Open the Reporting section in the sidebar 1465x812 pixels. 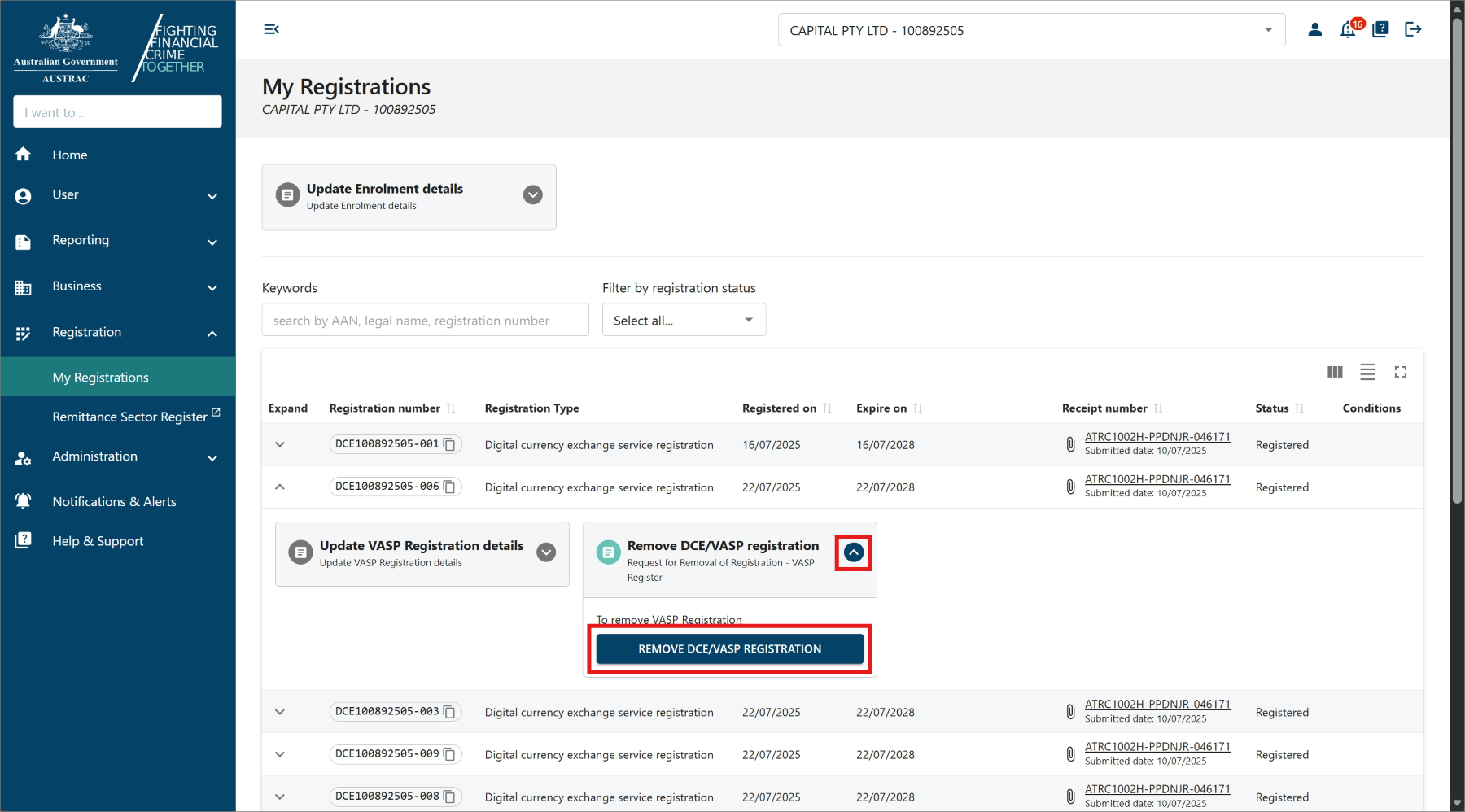coord(80,240)
